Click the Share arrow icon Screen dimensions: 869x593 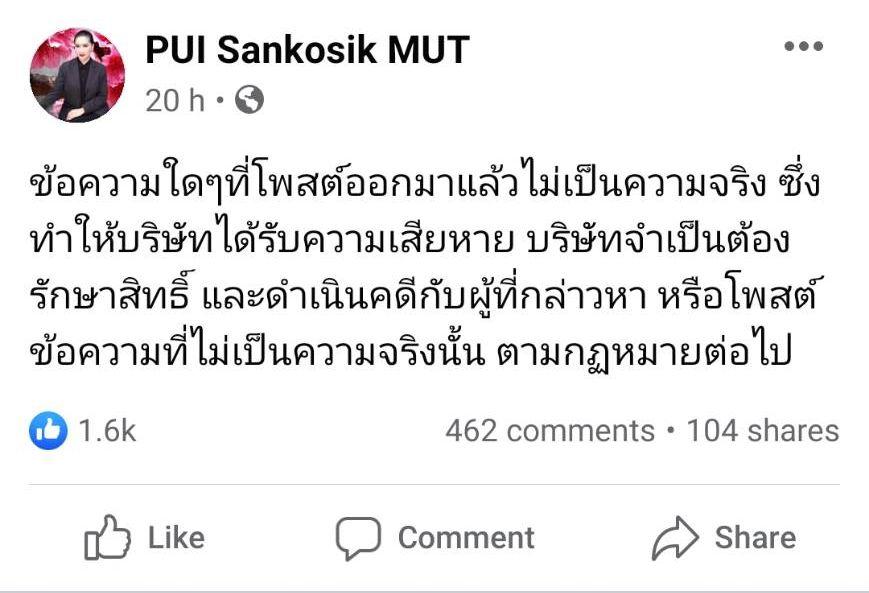point(675,539)
